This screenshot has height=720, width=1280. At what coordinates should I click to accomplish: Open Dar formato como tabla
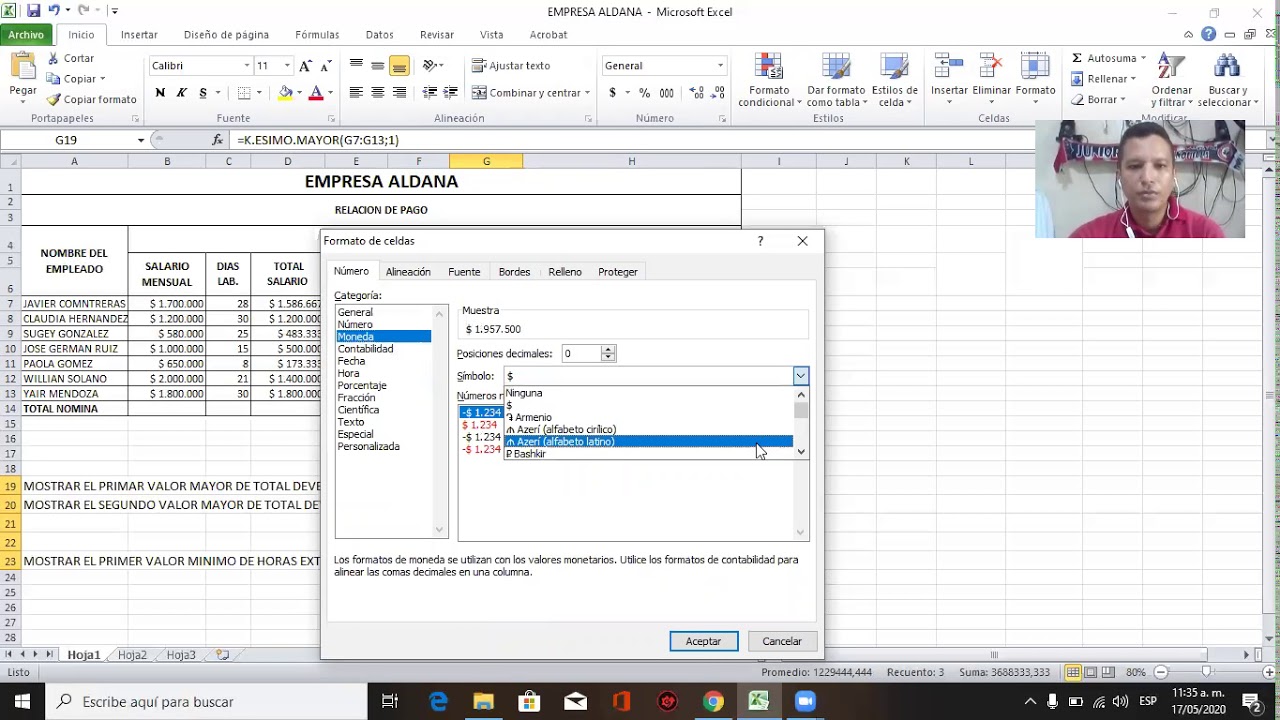pos(835,80)
